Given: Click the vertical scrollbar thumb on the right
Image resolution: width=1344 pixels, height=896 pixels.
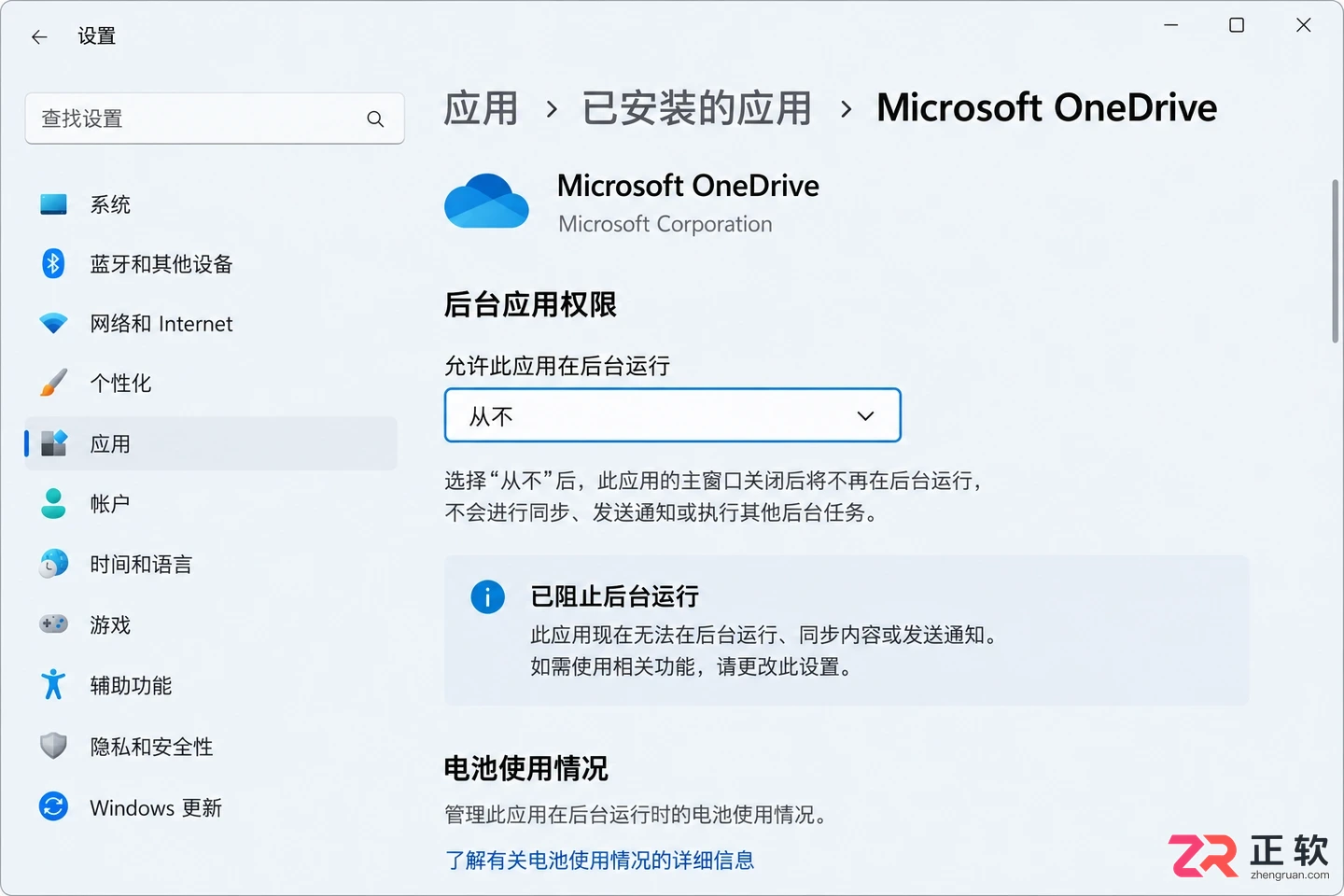Looking at the screenshot, I should (1336, 261).
